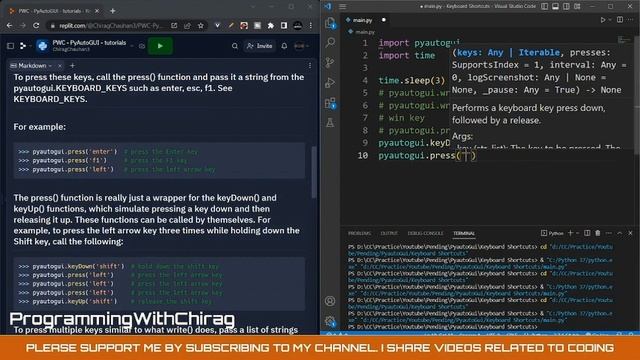Image resolution: width=640 pixels, height=360 pixels.
Task: Open VS Code hamburger menu
Action: (x=342, y=7)
